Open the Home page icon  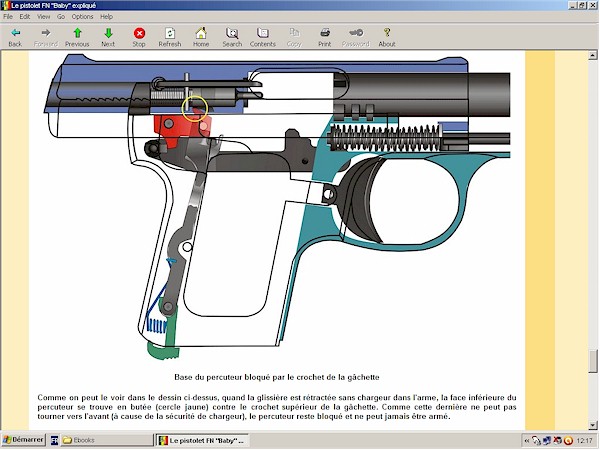tap(201, 33)
